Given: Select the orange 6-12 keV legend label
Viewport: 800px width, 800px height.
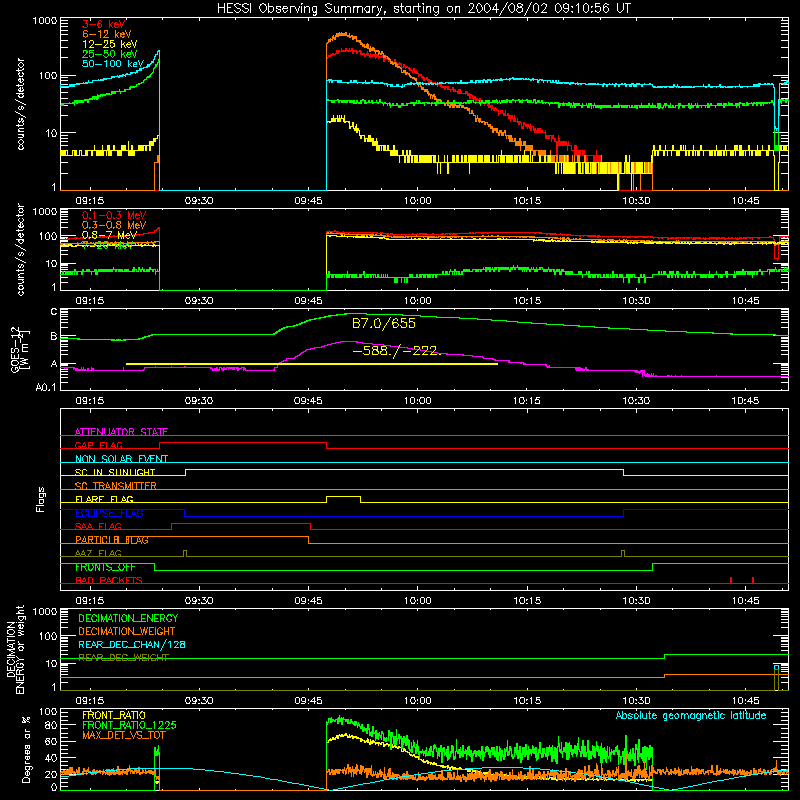Looking at the screenshot, I should 107,34.
